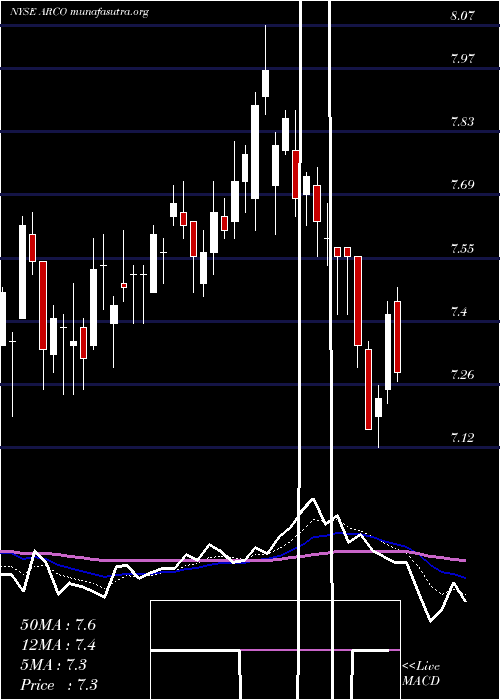
Task: Click the '5MA : 7.3' reading
Action: (54, 665)
